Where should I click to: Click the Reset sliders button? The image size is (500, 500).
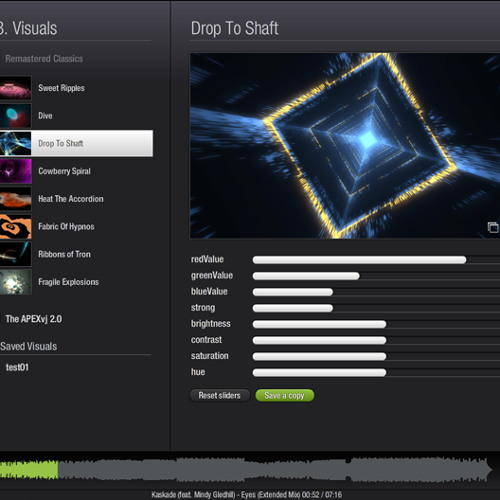coord(219,395)
